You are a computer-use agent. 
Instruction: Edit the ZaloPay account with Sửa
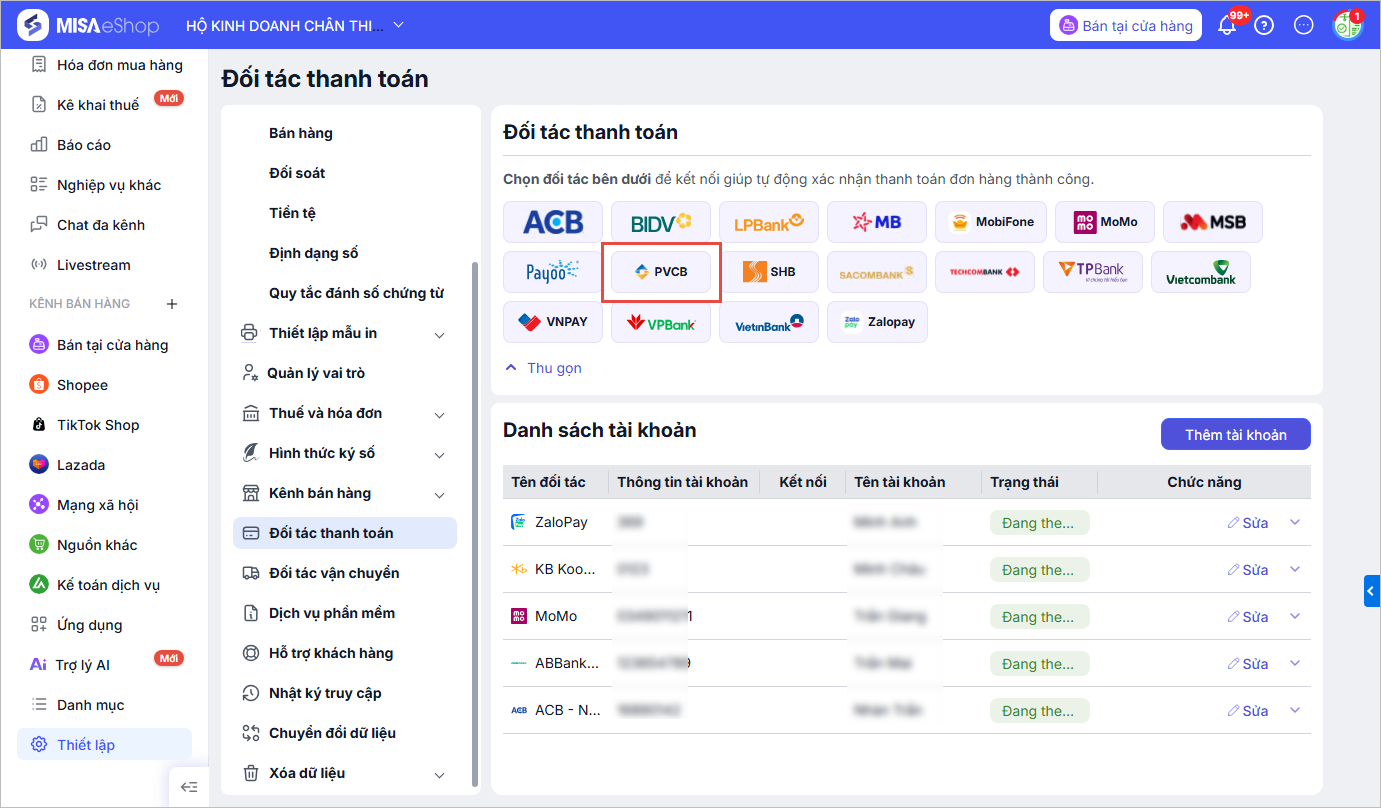1247,523
